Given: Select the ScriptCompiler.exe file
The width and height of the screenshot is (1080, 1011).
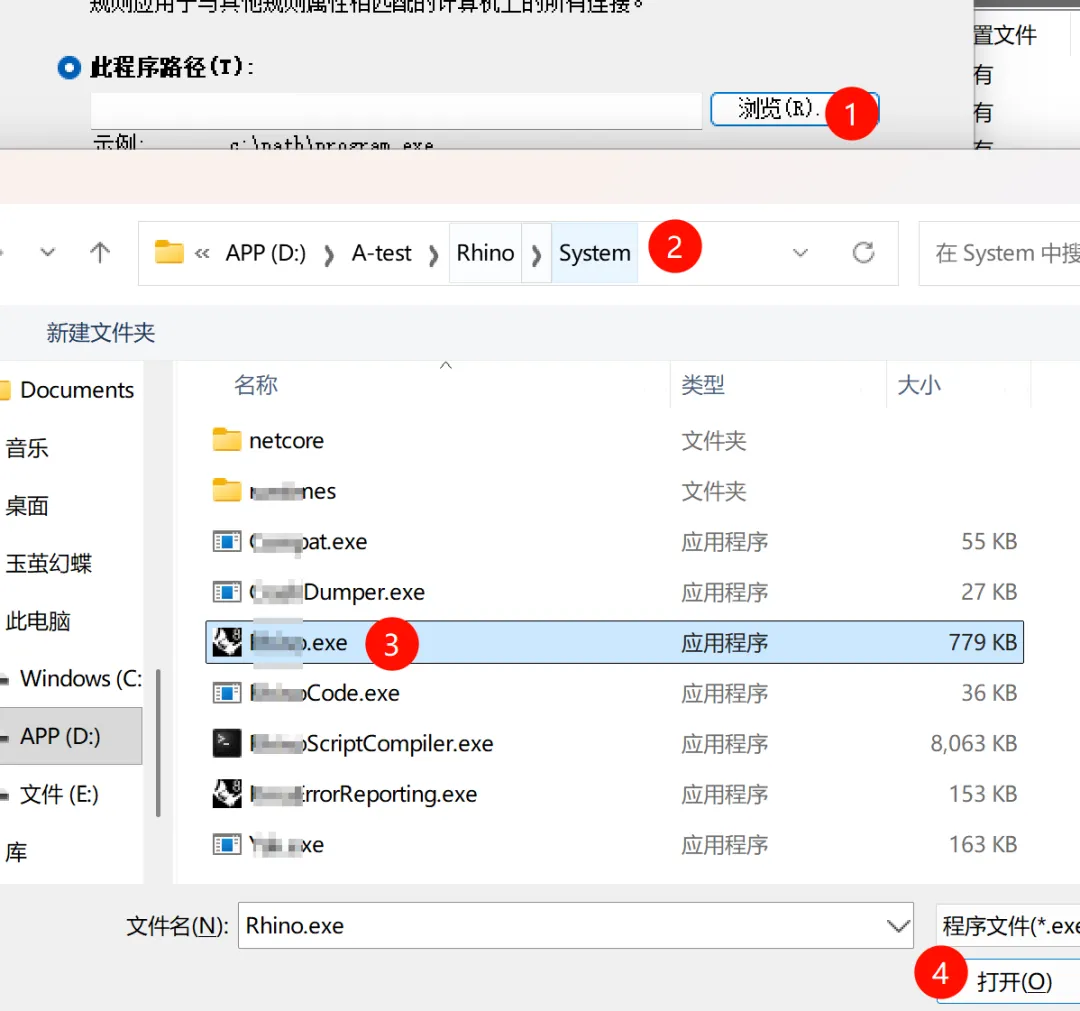Looking at the screenshot, I should click(x=371, y=743).
